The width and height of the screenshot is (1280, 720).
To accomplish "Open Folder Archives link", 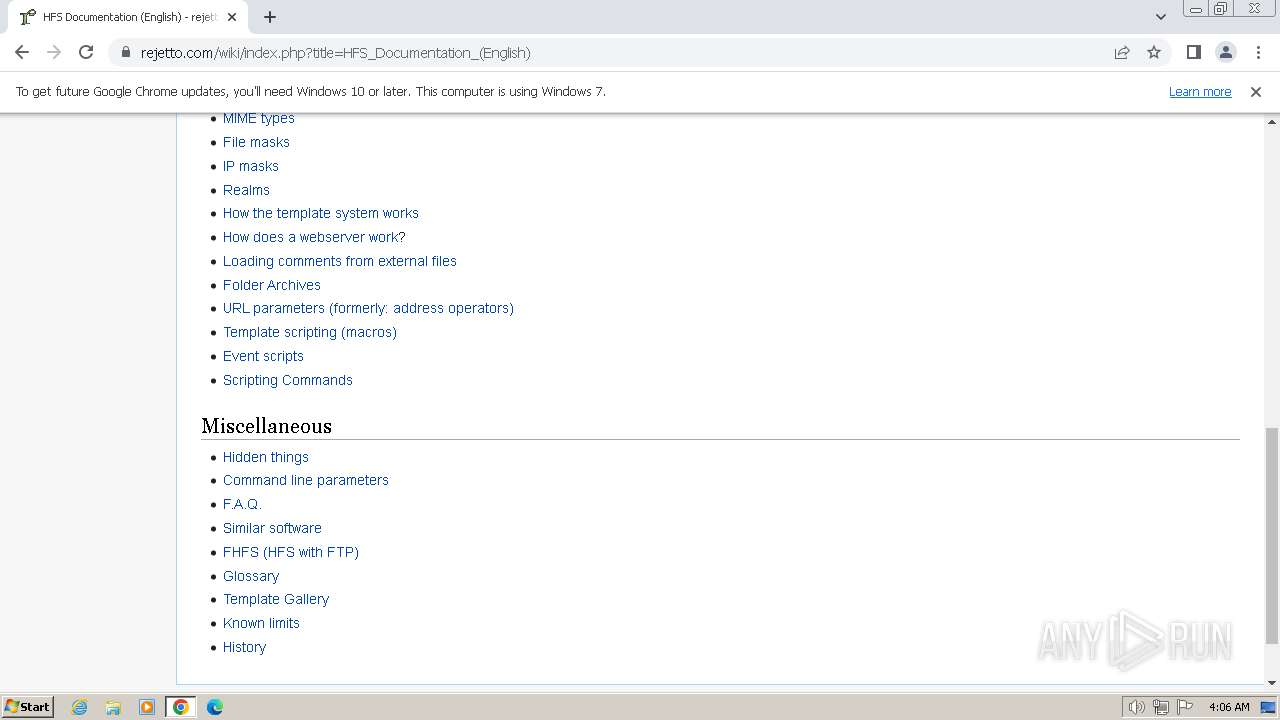I will click(272, 285).
